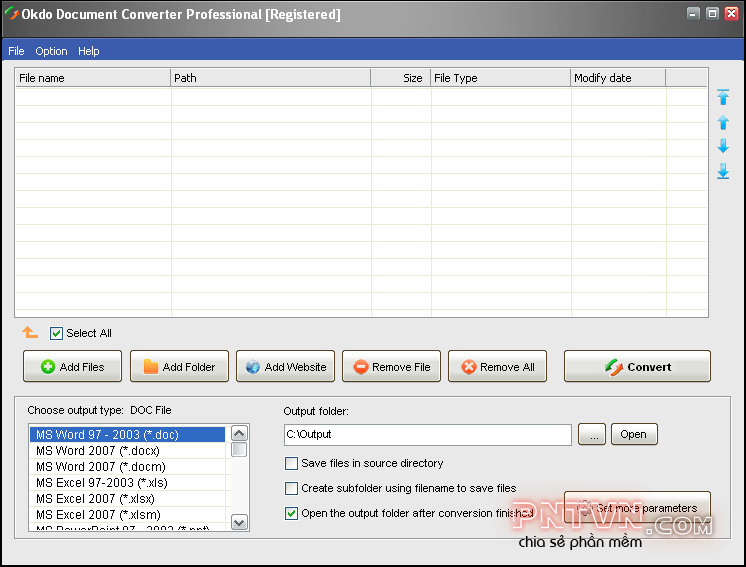Select MS Word 2007 (*.docx) output type
Screen dimensions: 746x567
[127, 450]
